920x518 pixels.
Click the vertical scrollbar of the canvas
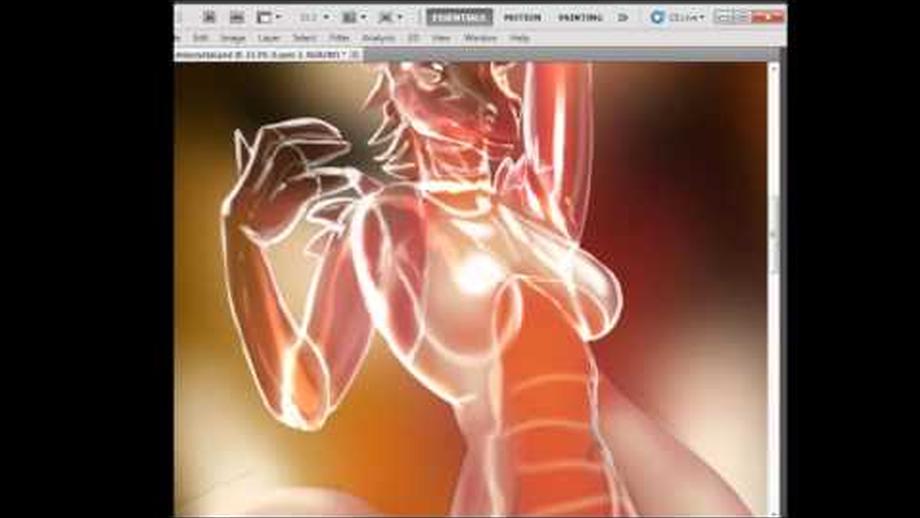point(773,235)
